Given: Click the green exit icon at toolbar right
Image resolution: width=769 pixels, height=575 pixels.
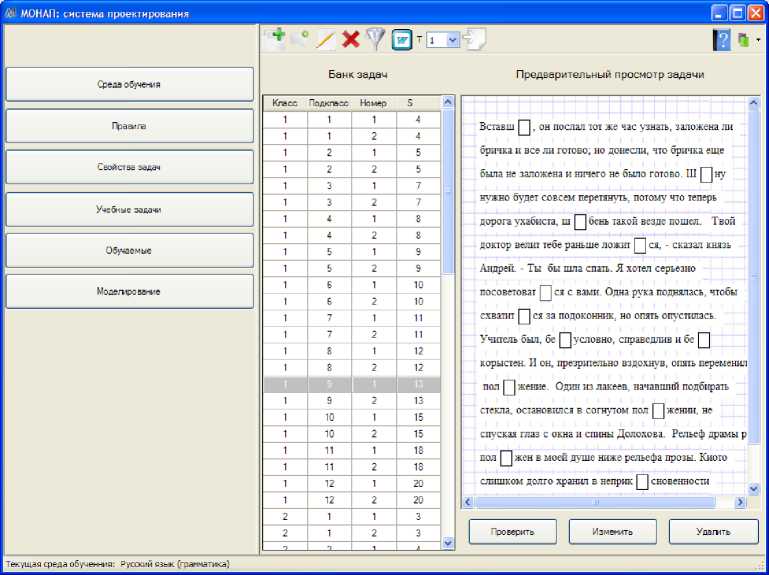Looking at the screenshot, I should point(742,39).
